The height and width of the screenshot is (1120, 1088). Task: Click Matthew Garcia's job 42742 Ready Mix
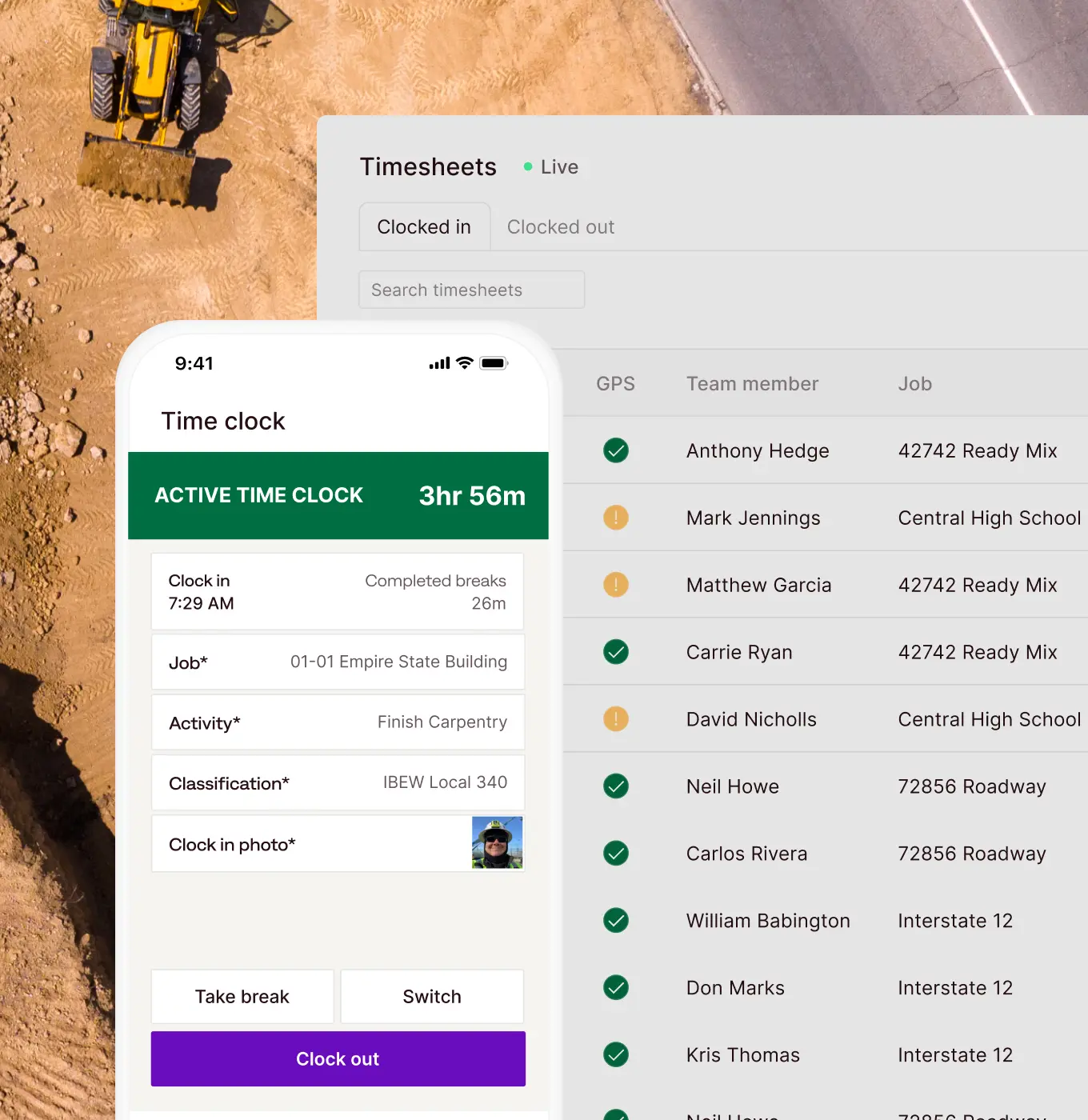coord(978,586)
